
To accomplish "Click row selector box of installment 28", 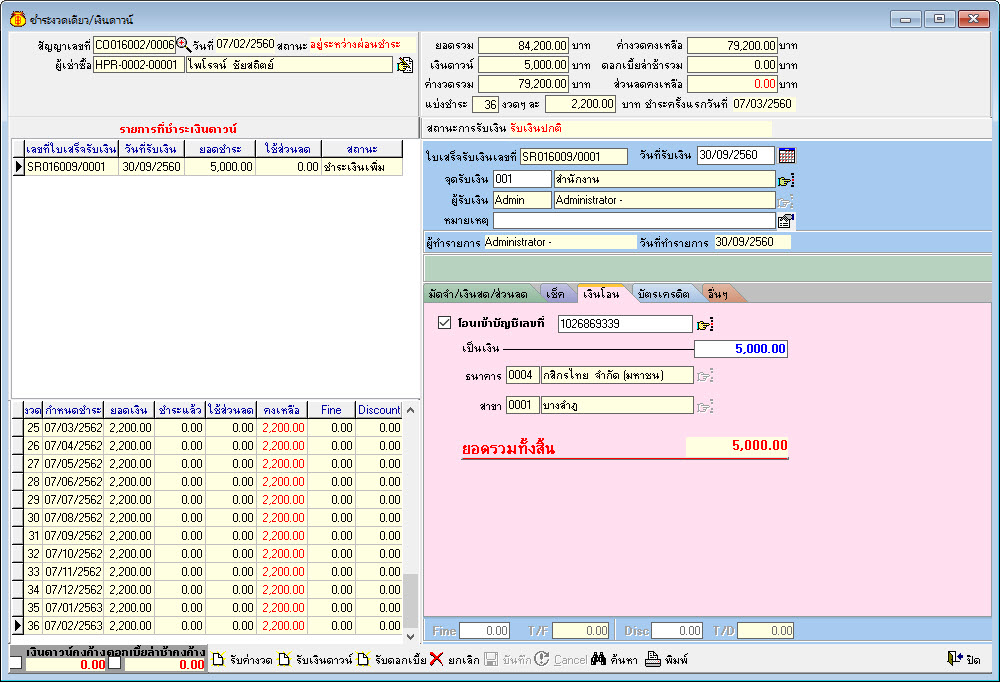I will (x=18, y=482).
